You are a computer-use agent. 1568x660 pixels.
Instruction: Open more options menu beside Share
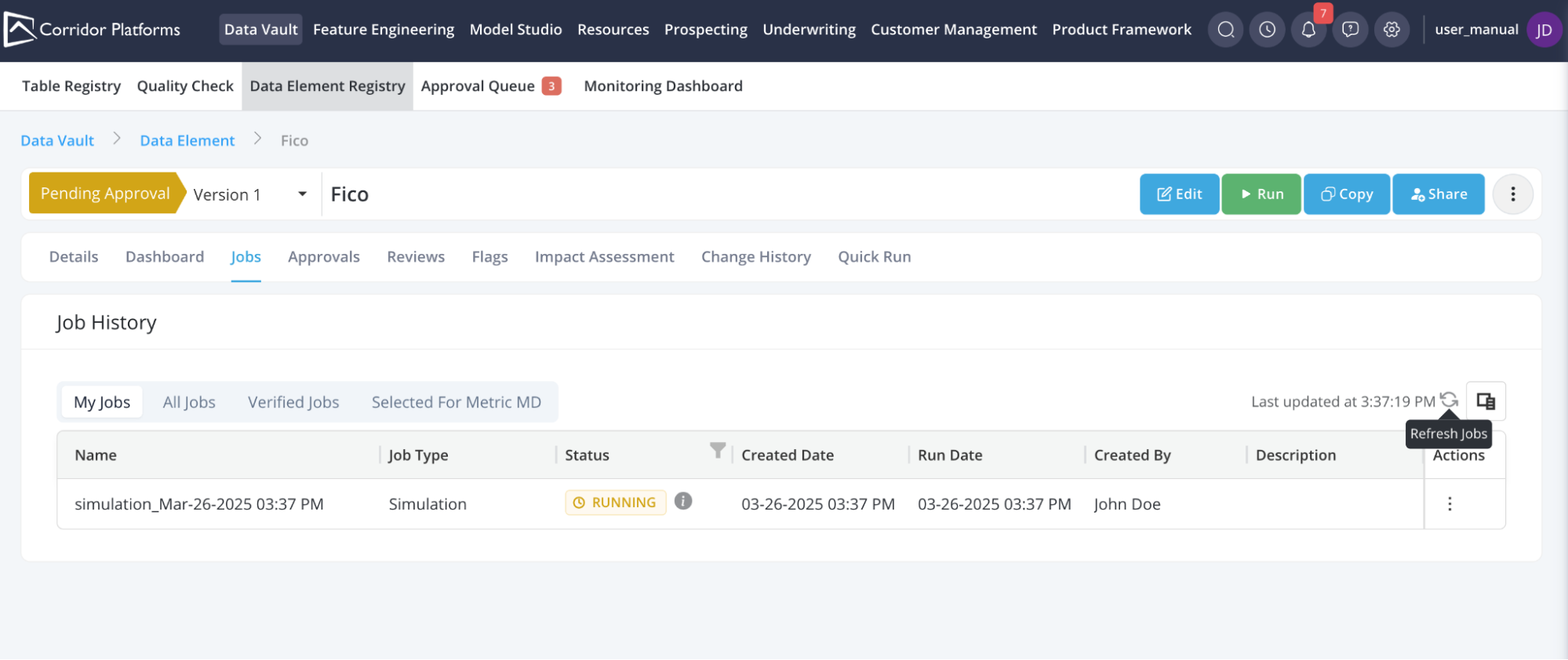(x=1512, y=194)
